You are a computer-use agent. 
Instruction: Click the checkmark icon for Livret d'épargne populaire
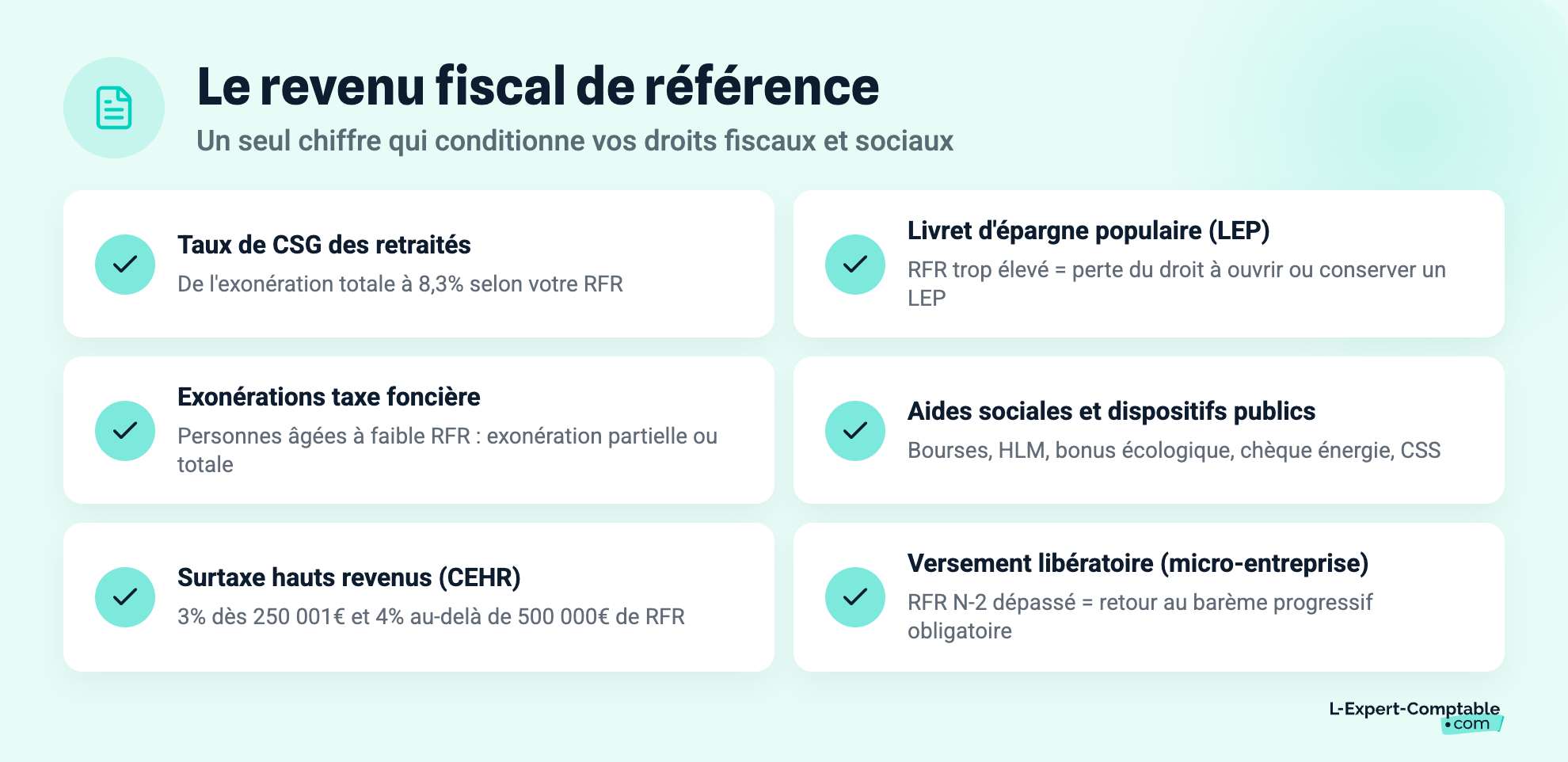click(855, 265)
